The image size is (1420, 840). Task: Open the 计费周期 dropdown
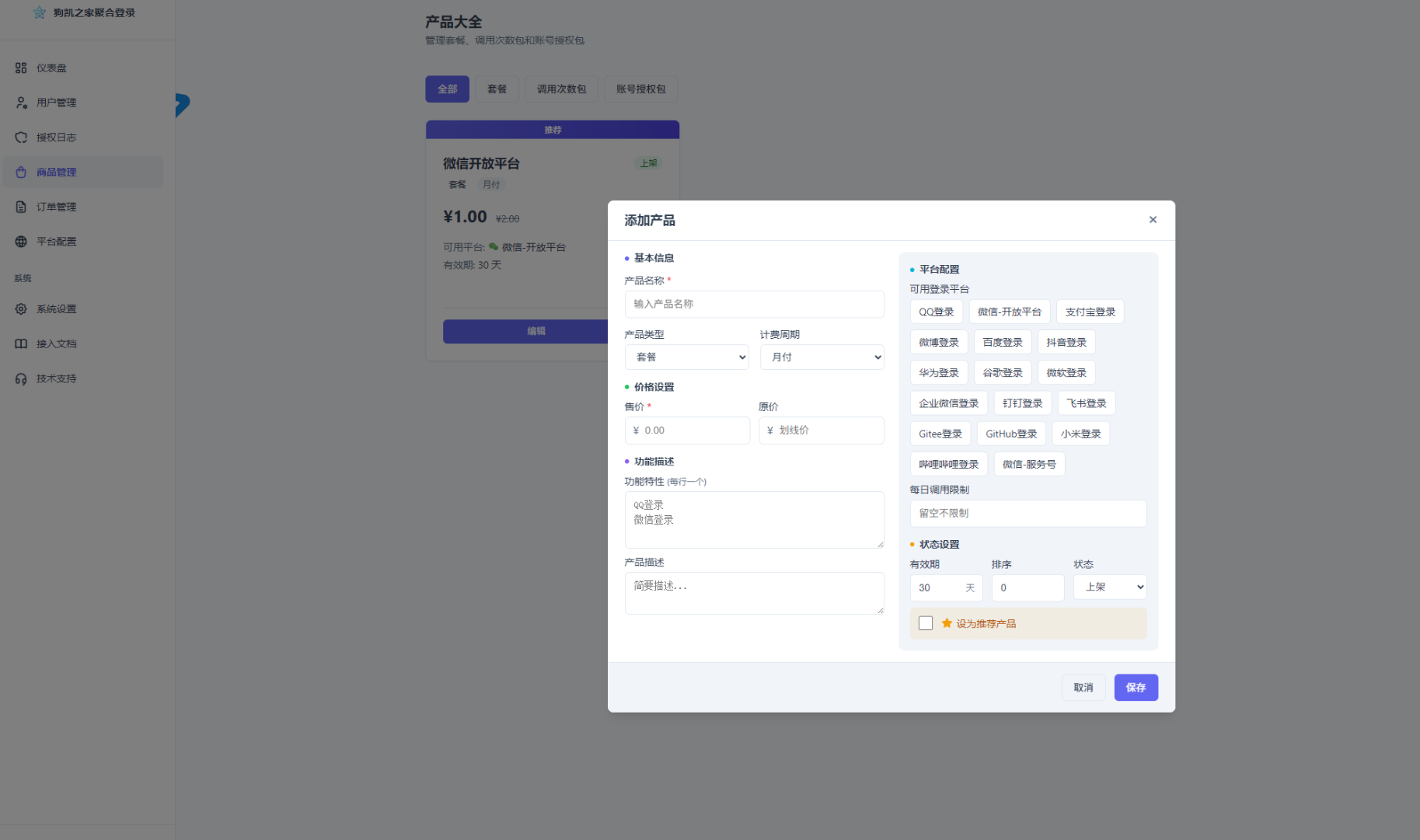coord(822,357)
